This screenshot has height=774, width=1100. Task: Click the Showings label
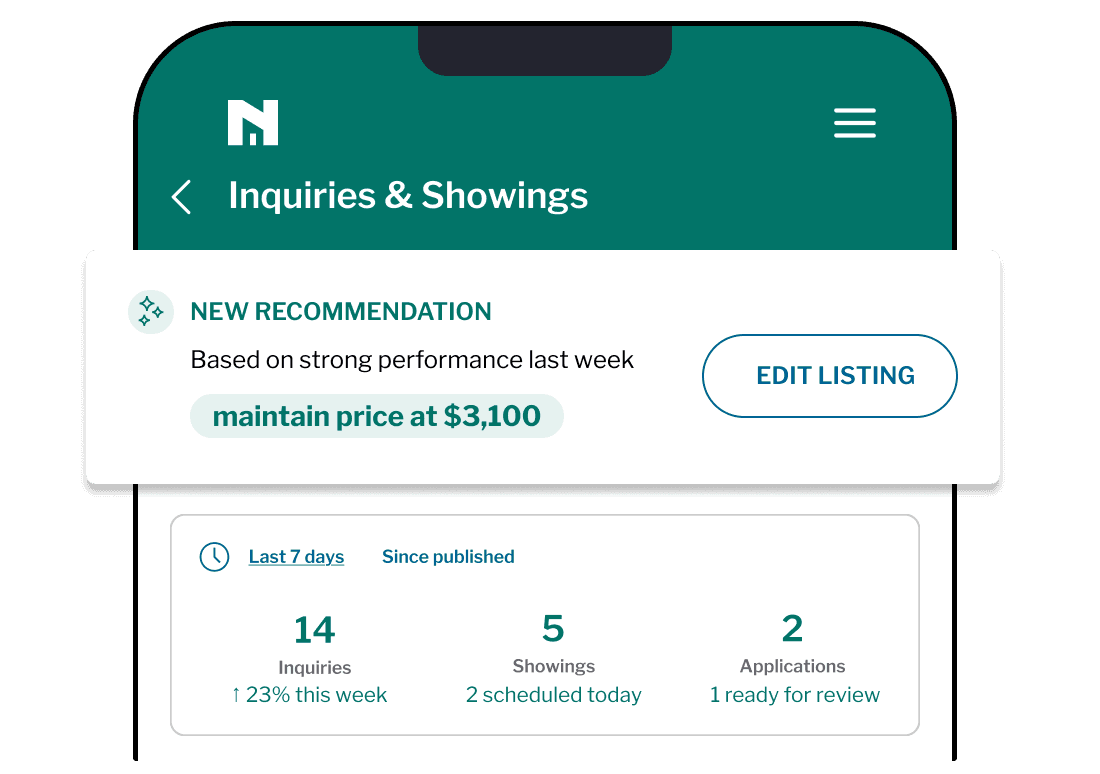click(x=553, y=666)
